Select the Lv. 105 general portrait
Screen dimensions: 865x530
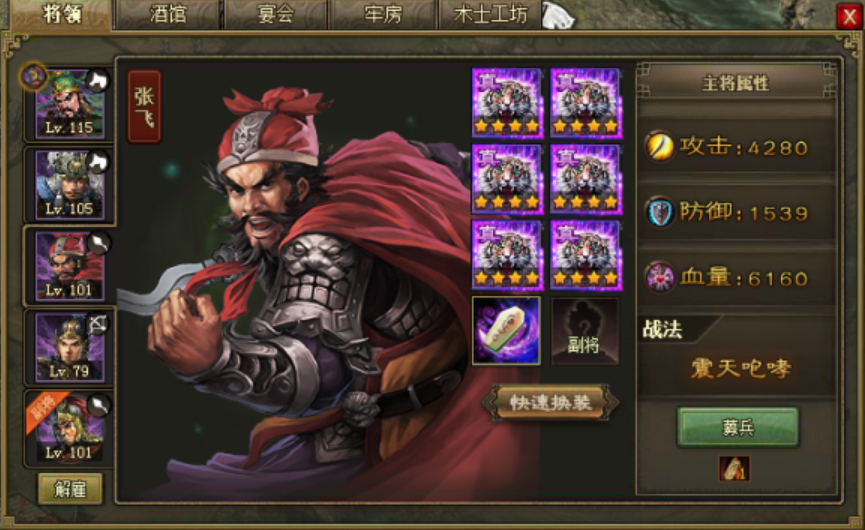tap(70, 185)
